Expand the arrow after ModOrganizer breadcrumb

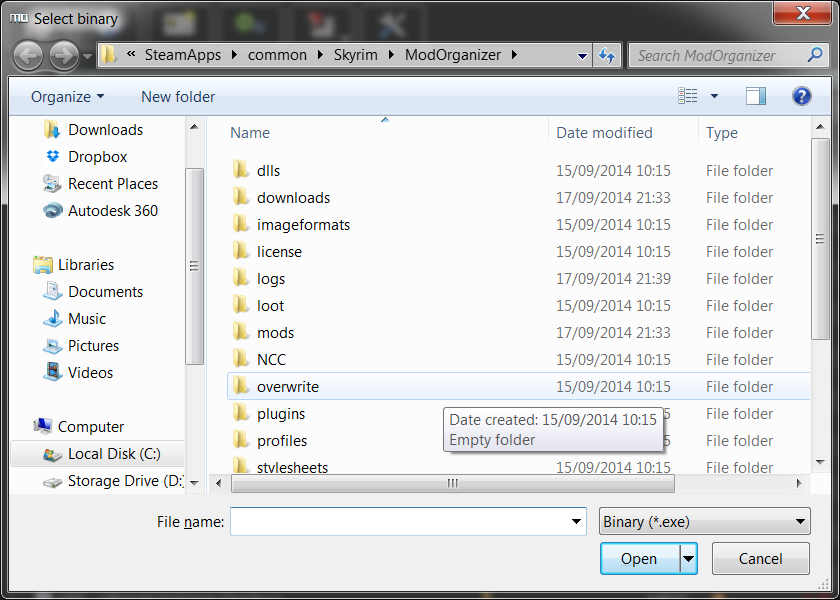(x=515, y=55)
